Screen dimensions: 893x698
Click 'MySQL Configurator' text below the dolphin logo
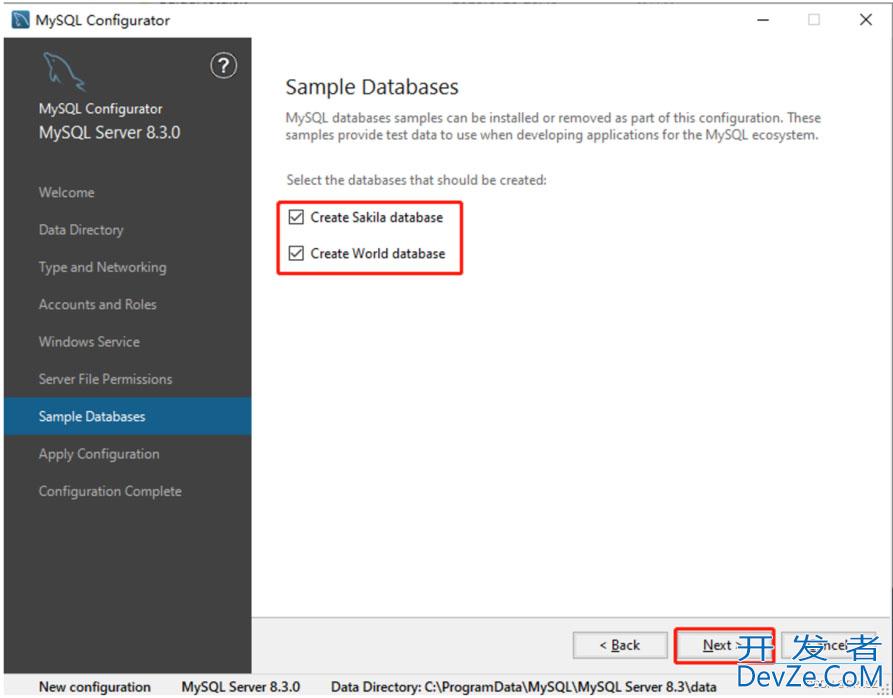click(x=100, y=108)
